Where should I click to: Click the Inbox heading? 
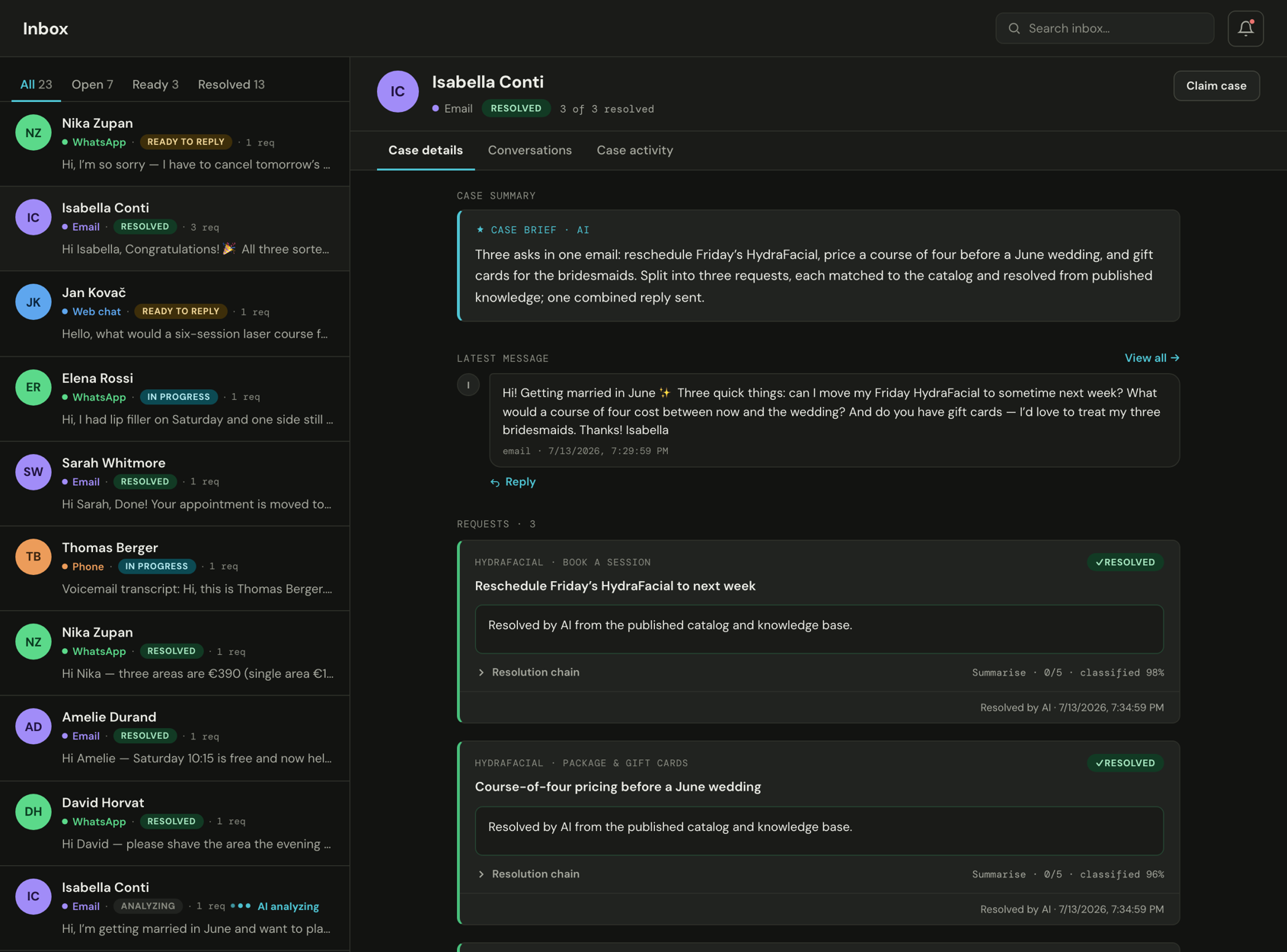(x=46, y=29)
